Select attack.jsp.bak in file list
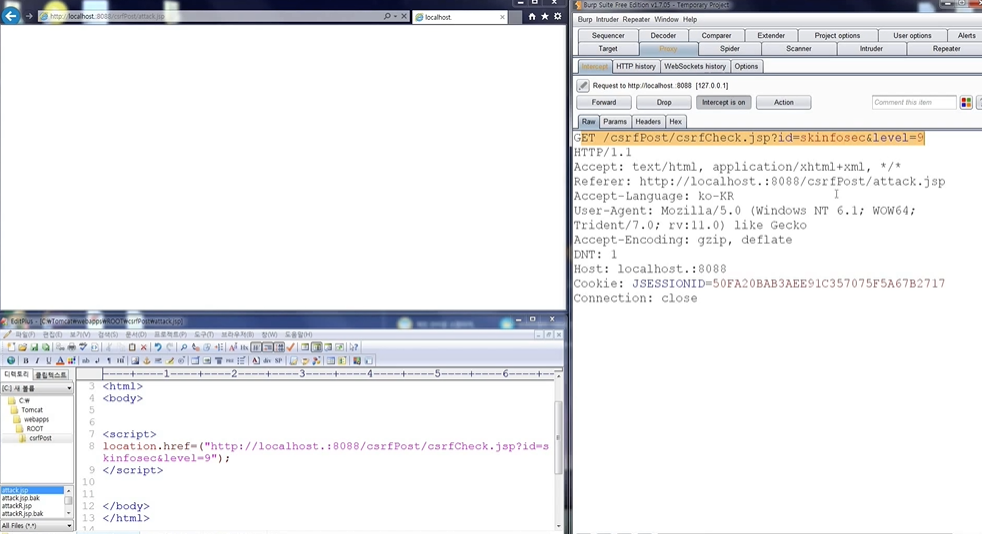Screen dimensions: 982x534 coord(21,498)
